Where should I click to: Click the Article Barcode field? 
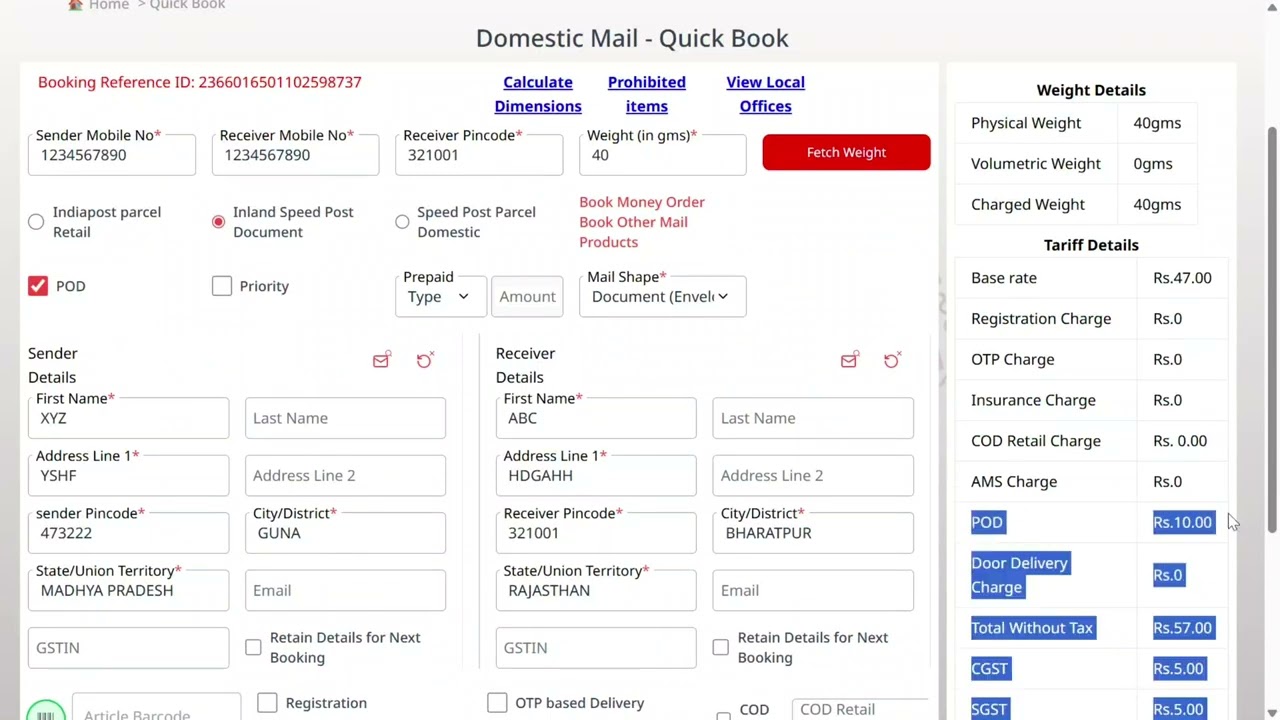(x=156, y=707)
